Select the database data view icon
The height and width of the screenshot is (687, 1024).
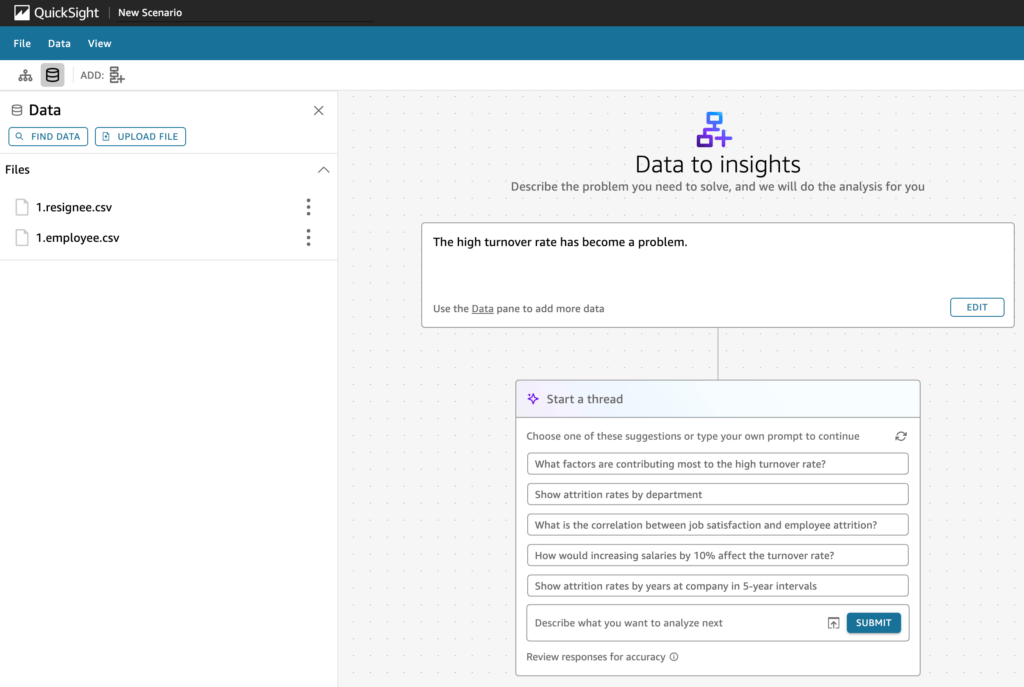coord(52,74)
